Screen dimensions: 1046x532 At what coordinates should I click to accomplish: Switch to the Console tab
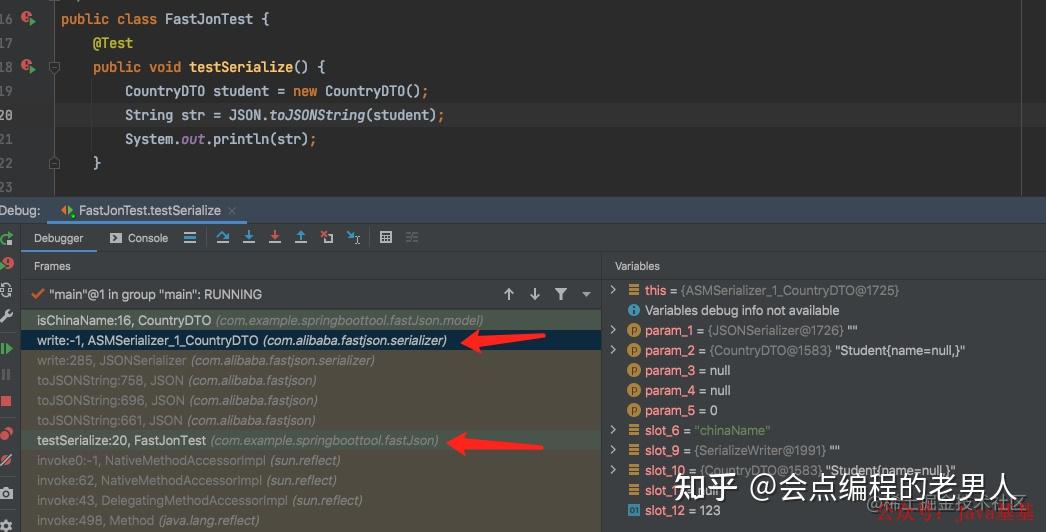point(139,238)
